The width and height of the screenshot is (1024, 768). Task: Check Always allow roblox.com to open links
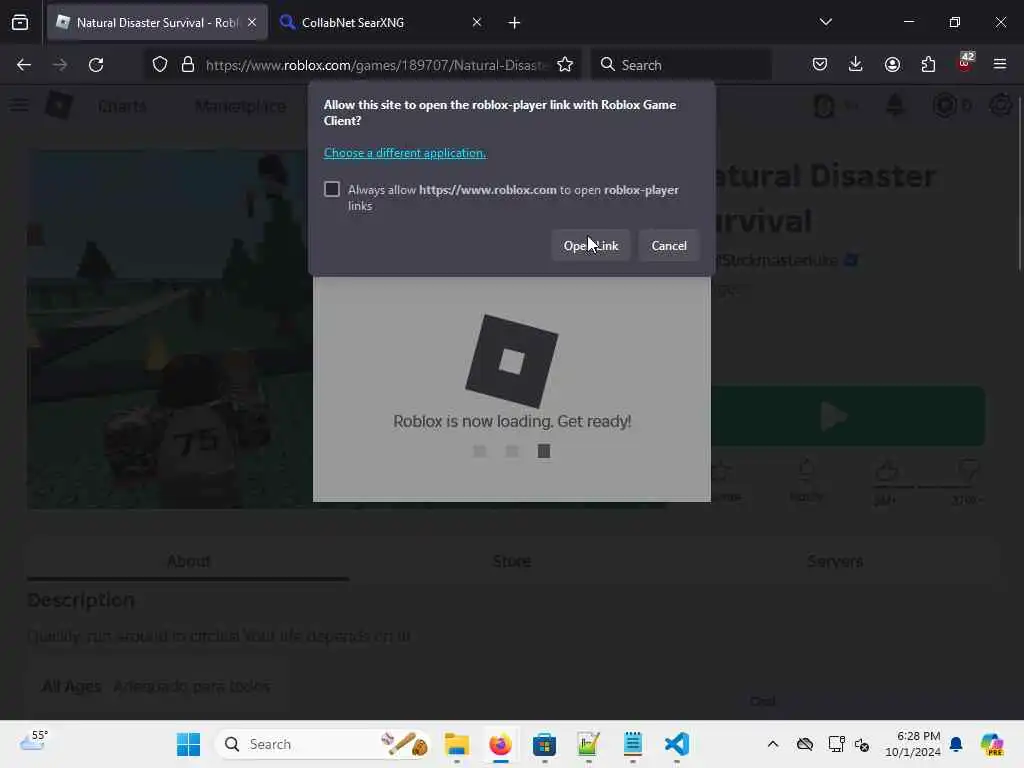pos(332,189)
